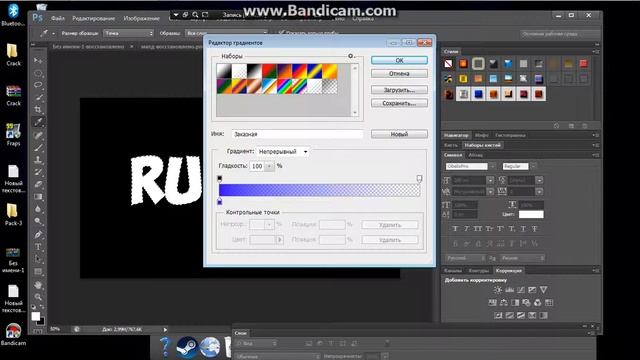Select the Blur tool

pos(38,209)
